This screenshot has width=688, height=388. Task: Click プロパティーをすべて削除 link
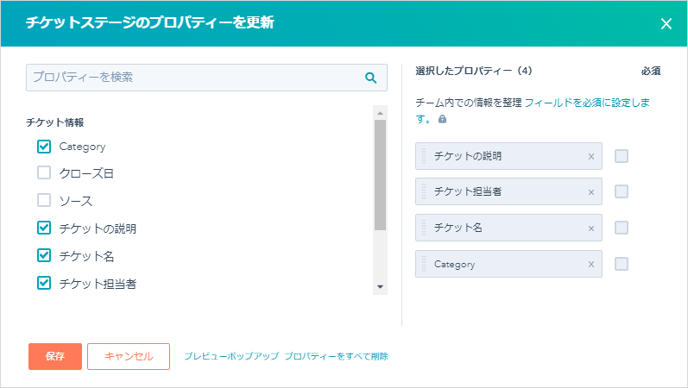pyautogui.click(x=337, y=356)
